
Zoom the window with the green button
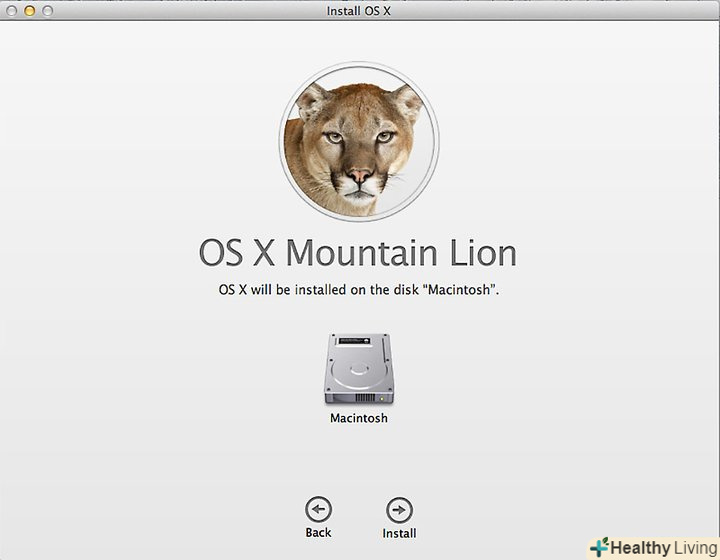pyautogui.click(x=47, y=10)
